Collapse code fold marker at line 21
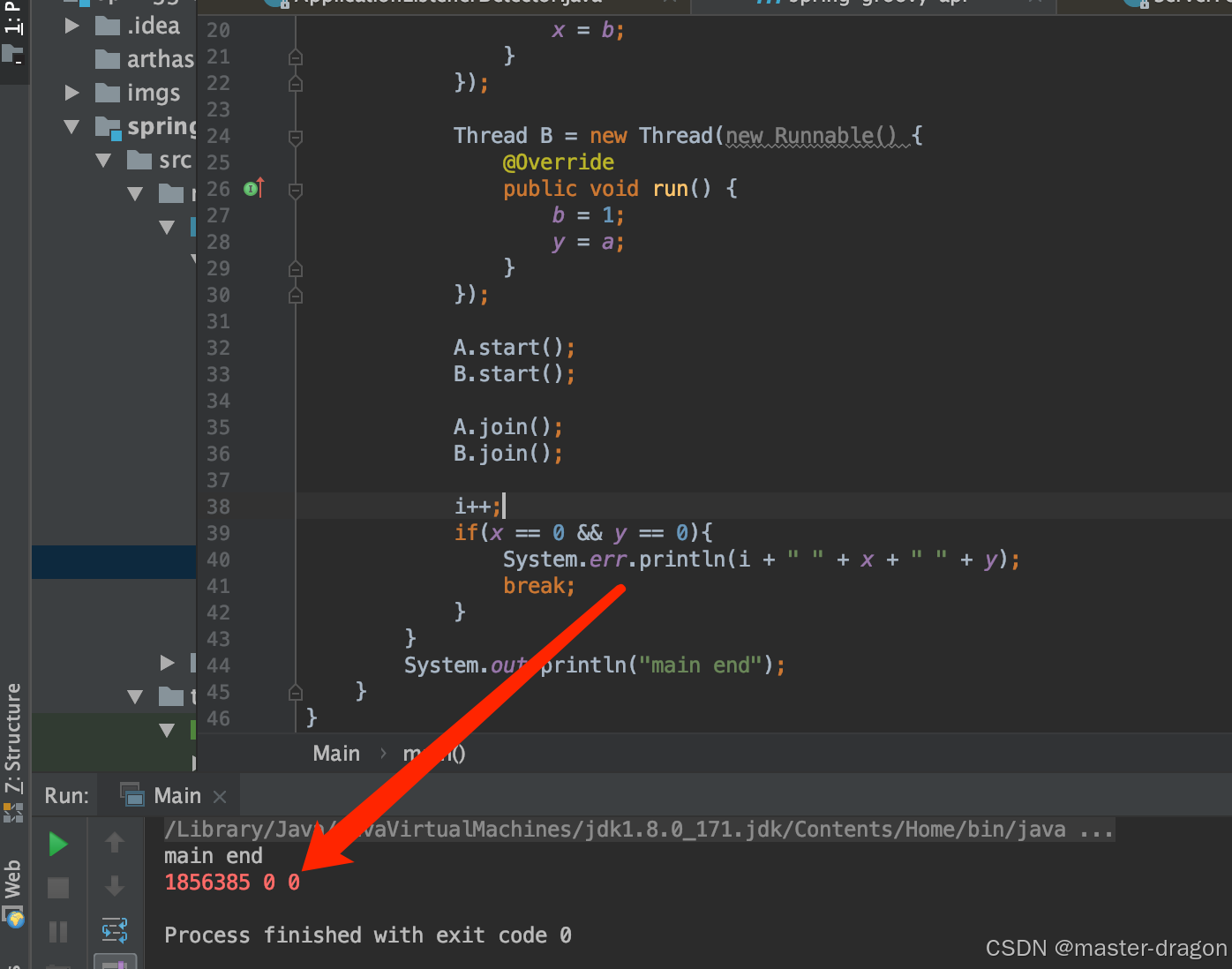Image resolution: width=1232 pixels, height=969 pixels. tap(296, 57)
